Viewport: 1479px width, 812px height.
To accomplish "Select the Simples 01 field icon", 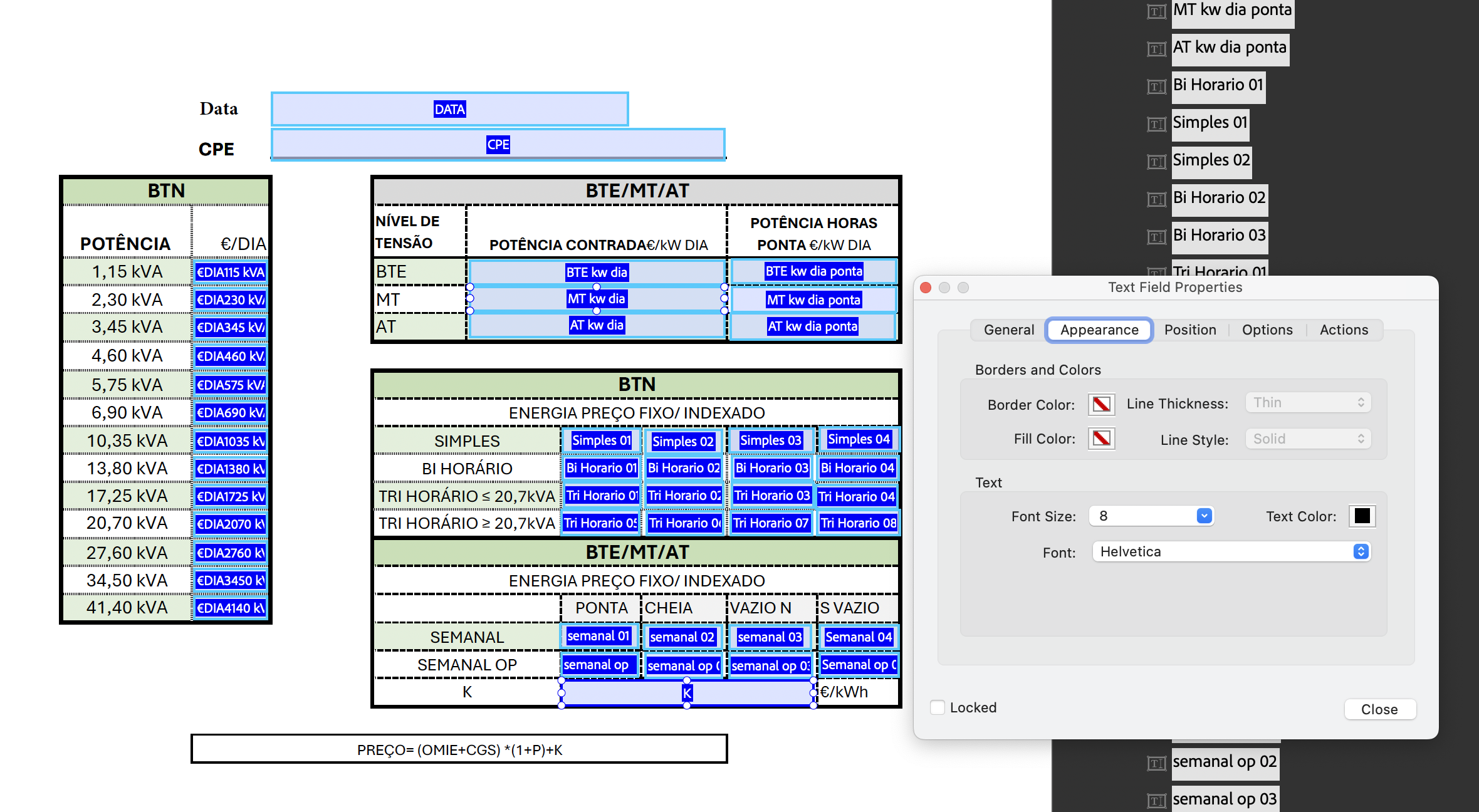I will [x=1156, y=123].
